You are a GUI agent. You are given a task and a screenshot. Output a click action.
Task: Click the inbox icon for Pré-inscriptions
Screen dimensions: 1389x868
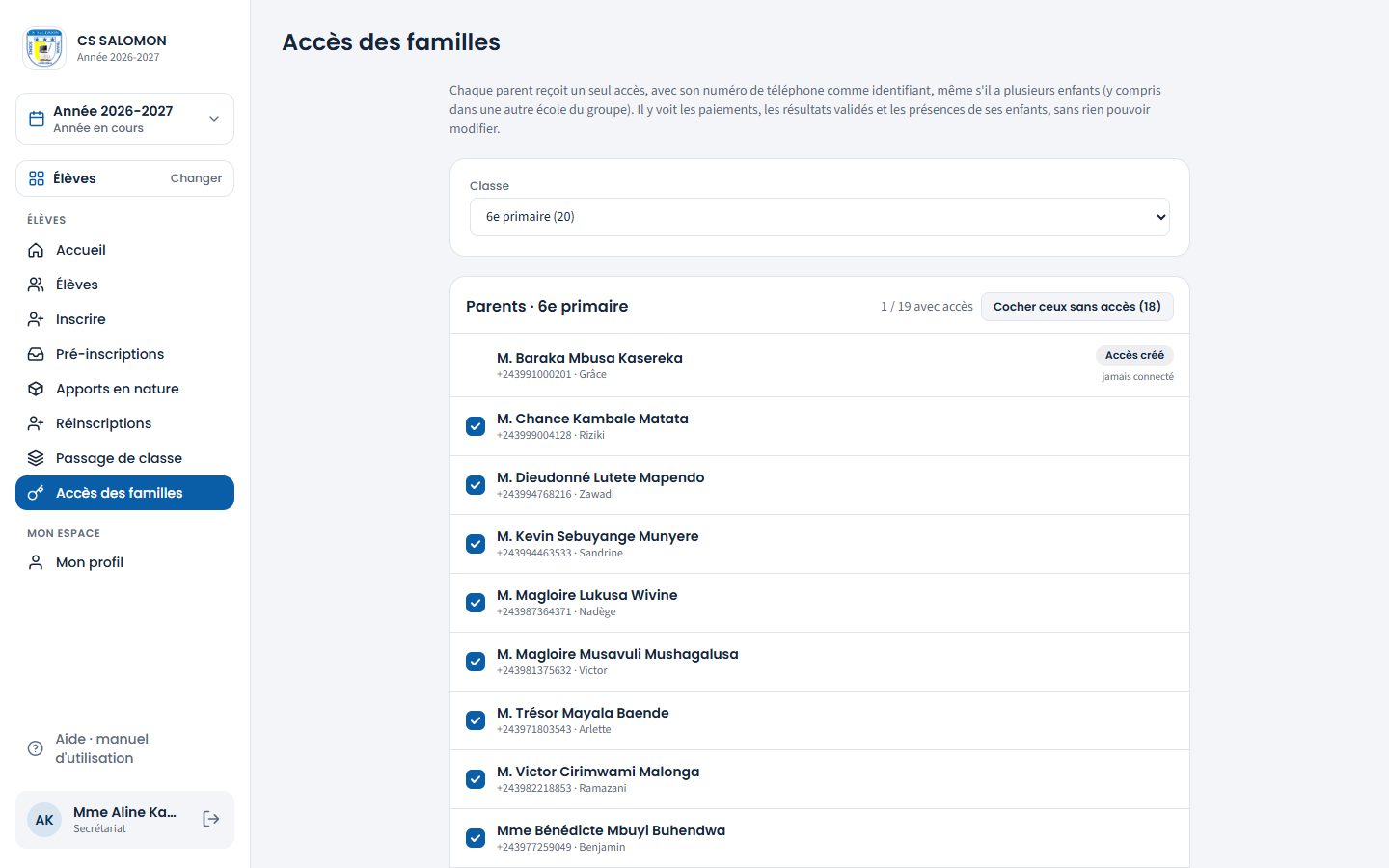[x=36, y=354]
